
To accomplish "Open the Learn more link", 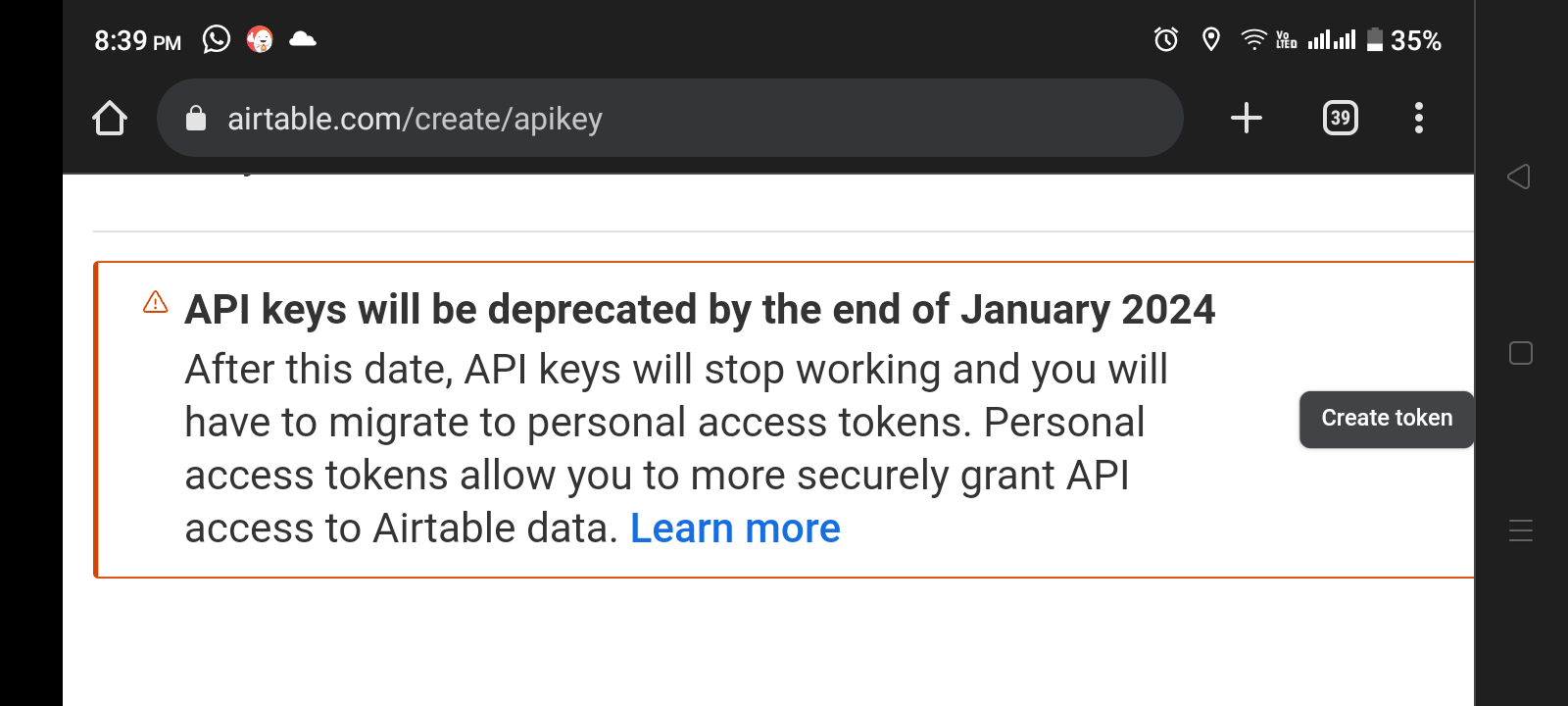I will (x=735, y=529).
